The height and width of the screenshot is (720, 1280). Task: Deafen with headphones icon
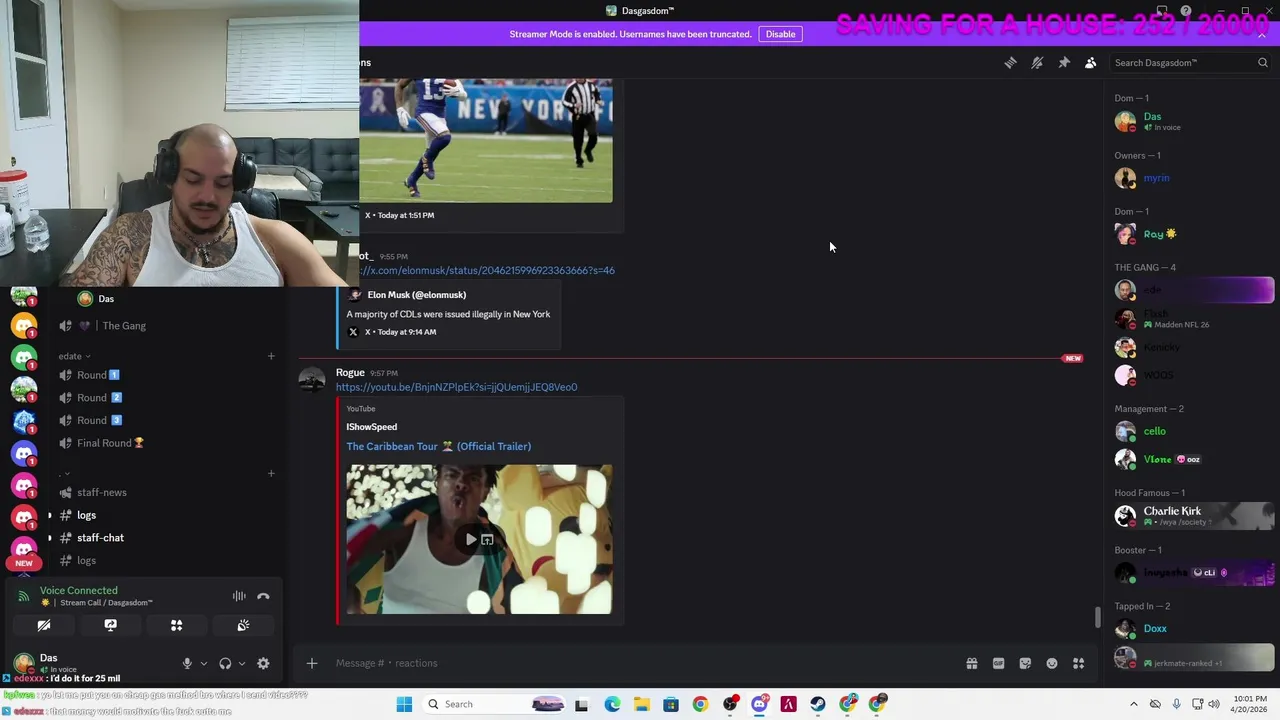tap(225, 663)
